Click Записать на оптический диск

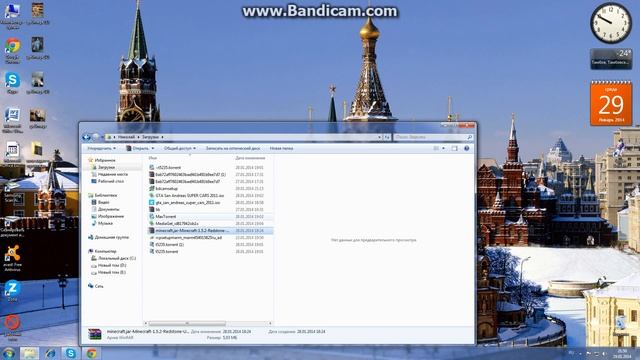click(233, 148)
